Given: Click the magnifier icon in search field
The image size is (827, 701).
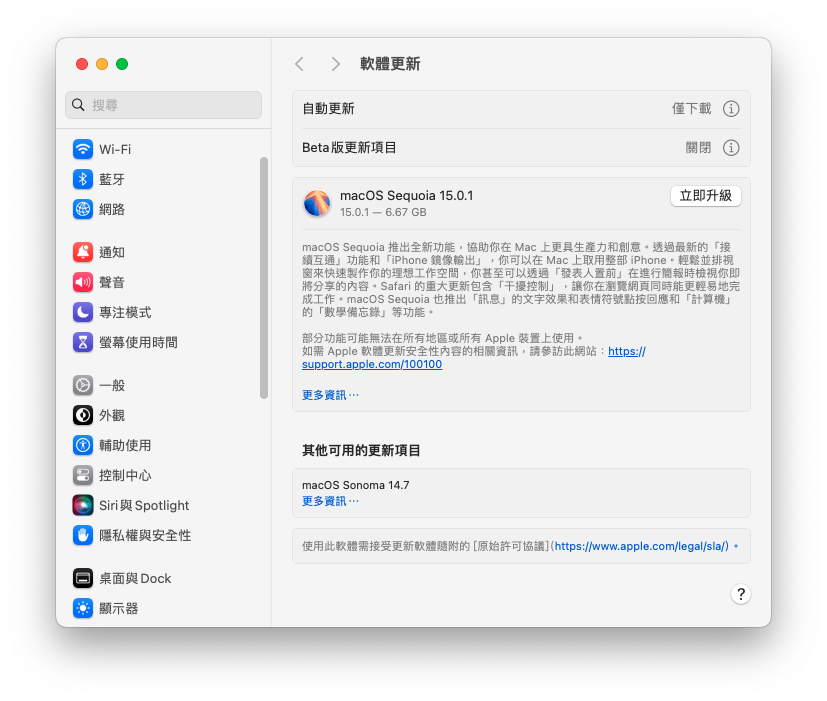Looking at the screenshot, I should (79, 105).
